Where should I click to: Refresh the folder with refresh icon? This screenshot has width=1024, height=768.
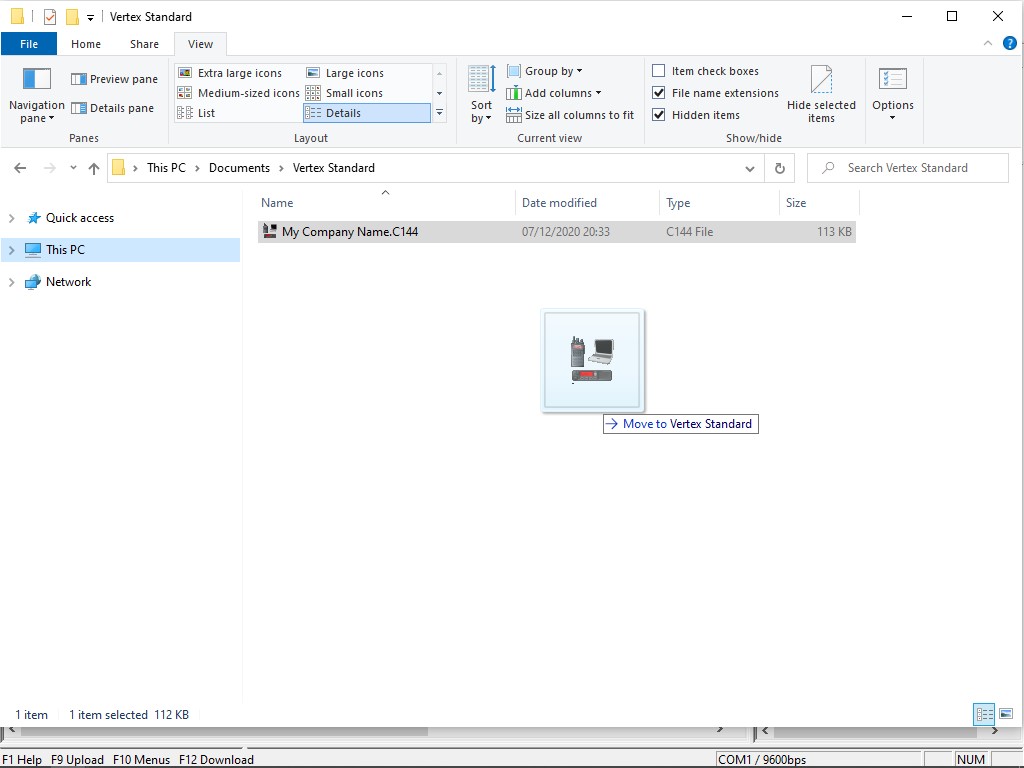tap(780, 168)
